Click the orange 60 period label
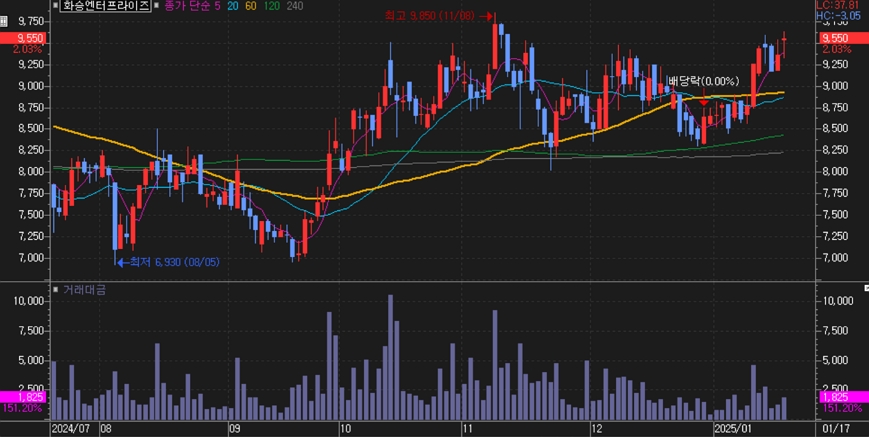The height and width of the screenshot is (437, 869). coord(253,6)
